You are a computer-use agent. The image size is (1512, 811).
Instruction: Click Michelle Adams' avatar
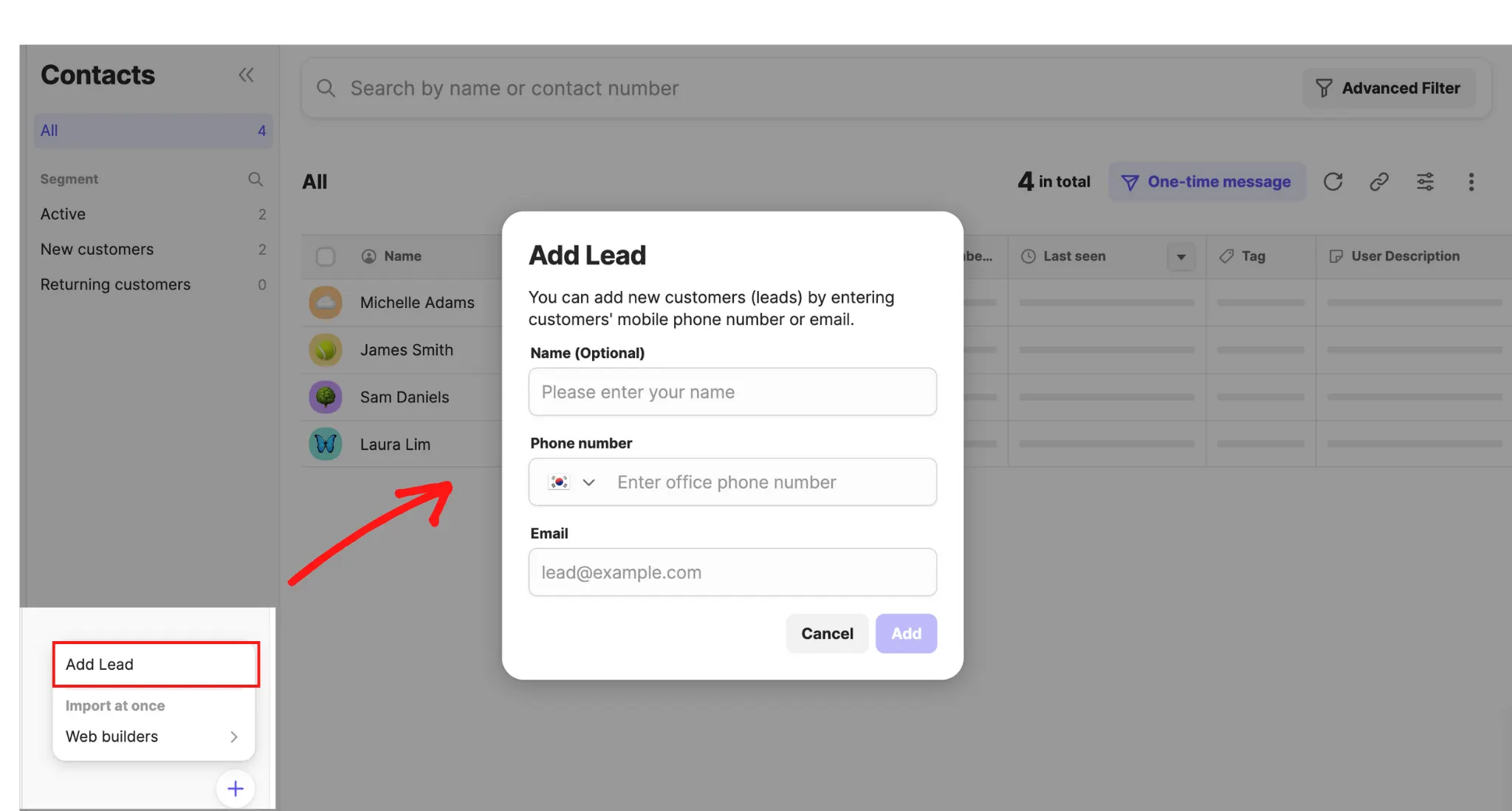(325, 303)
